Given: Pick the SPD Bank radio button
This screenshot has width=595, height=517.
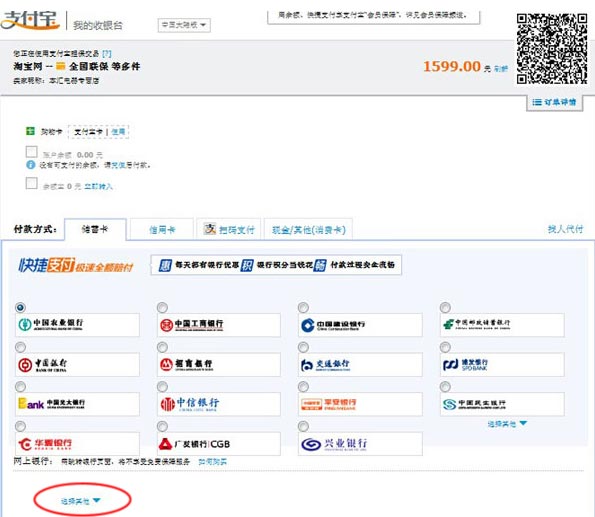Looking at the screenshot, I should 445,347.
